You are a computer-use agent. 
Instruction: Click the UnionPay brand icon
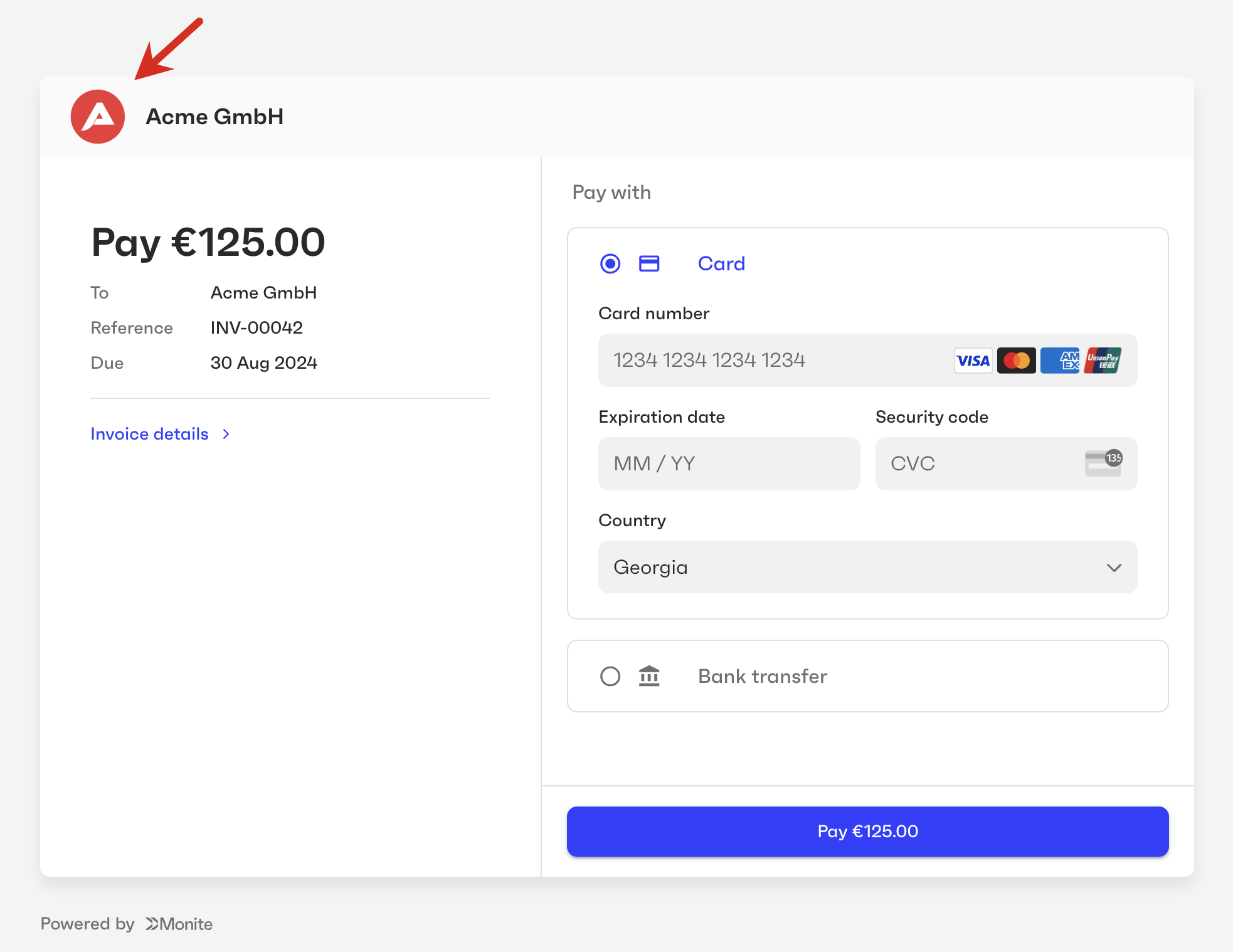1103,361
